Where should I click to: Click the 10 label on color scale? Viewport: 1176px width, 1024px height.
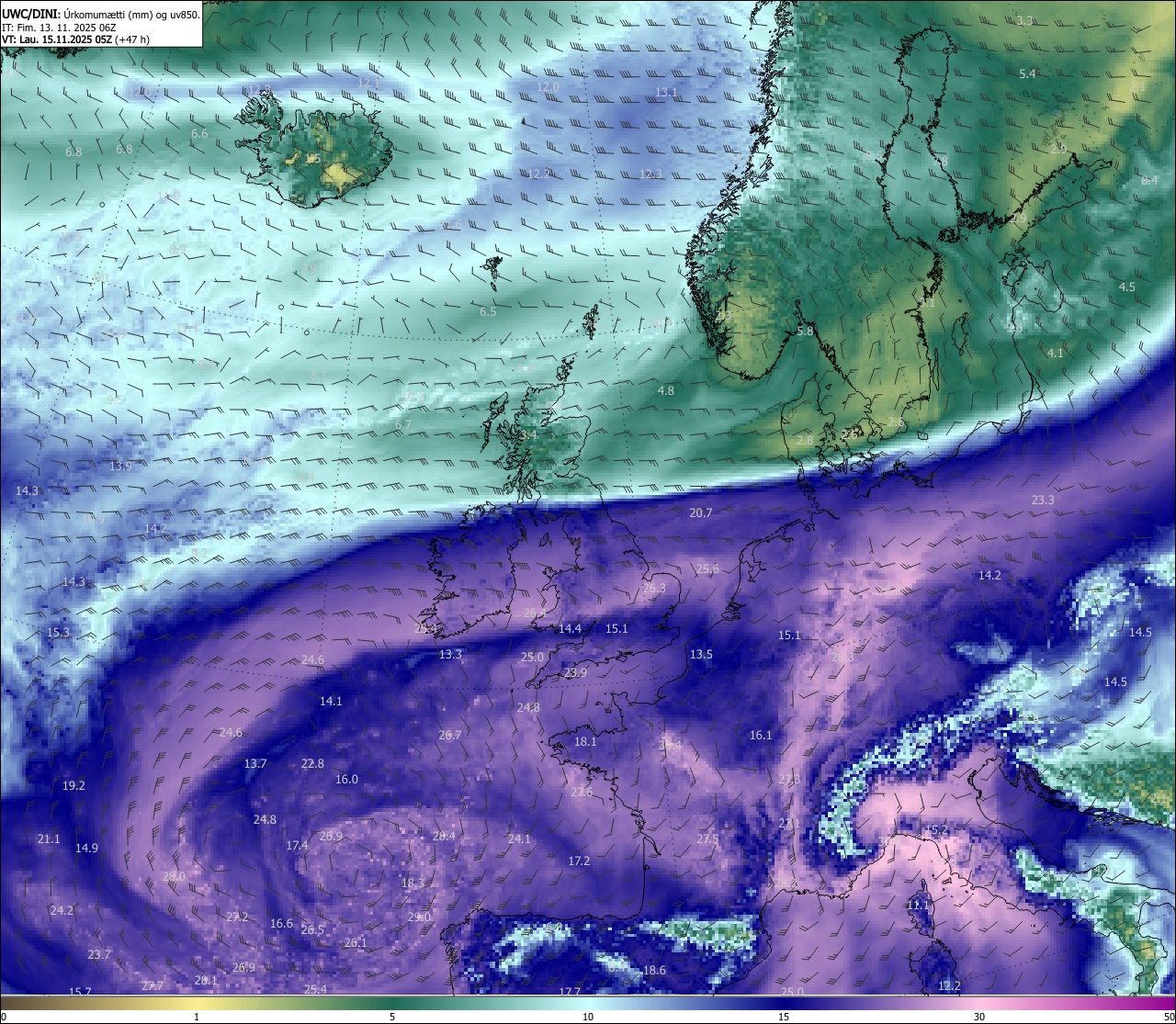(588, 1016)
